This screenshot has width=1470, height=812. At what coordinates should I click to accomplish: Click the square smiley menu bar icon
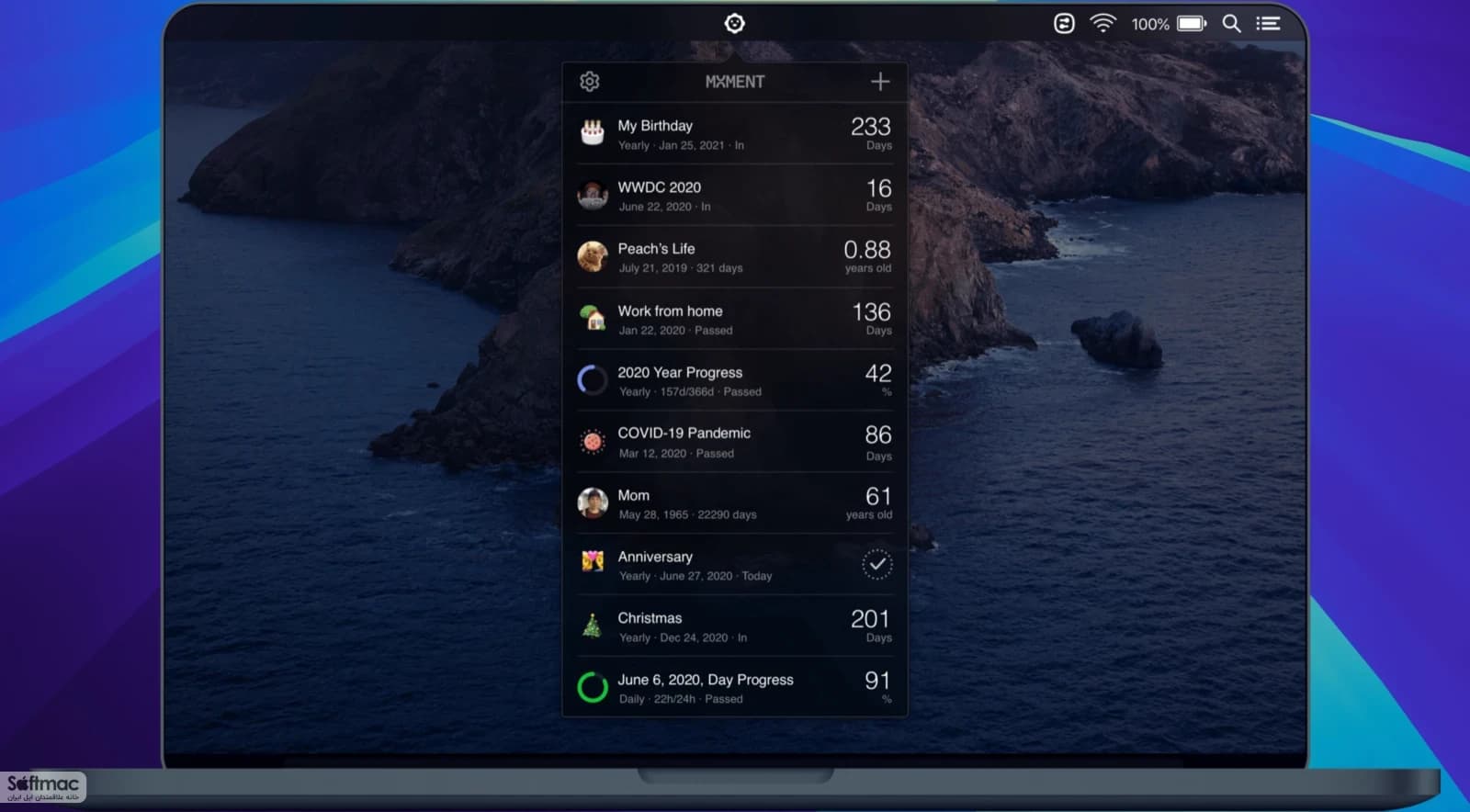(1064, 24)
